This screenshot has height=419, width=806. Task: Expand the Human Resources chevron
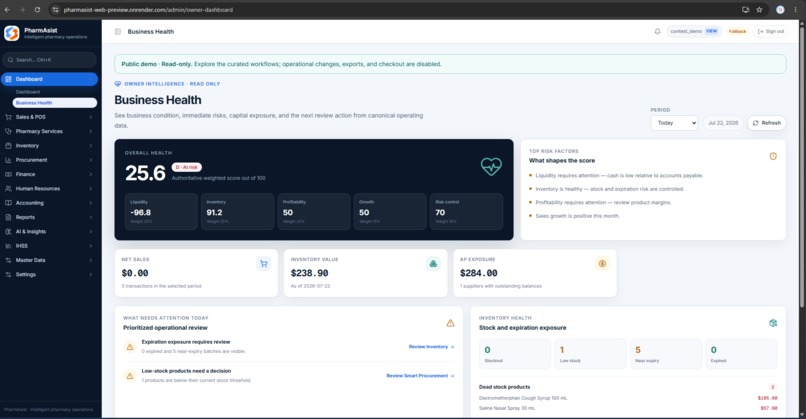tap(91, 189)
